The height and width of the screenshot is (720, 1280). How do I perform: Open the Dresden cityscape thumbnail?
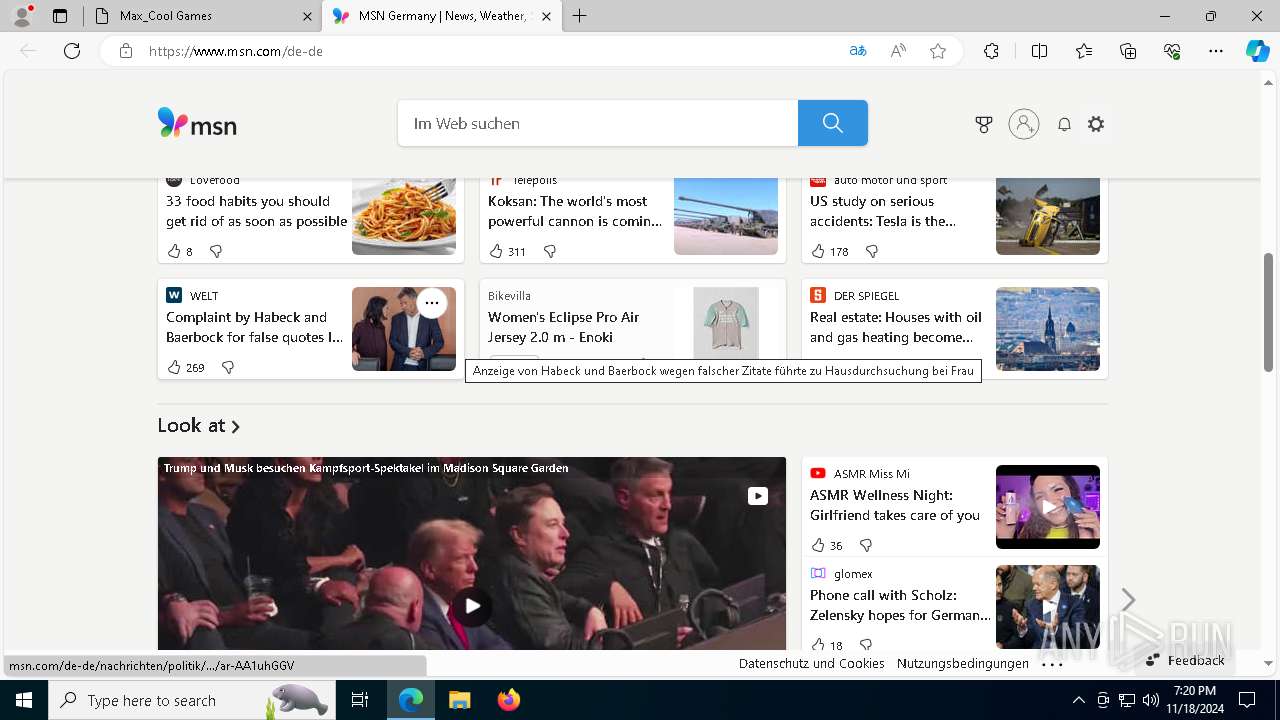click(1048, 329)
